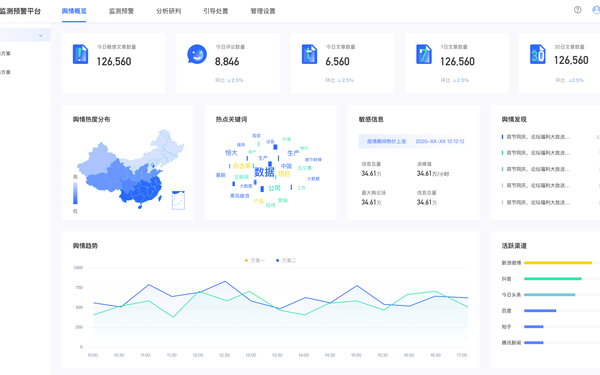Click the China heat distribution map
The width and height of the screenshot is (600, 375).
click(130, 168)
